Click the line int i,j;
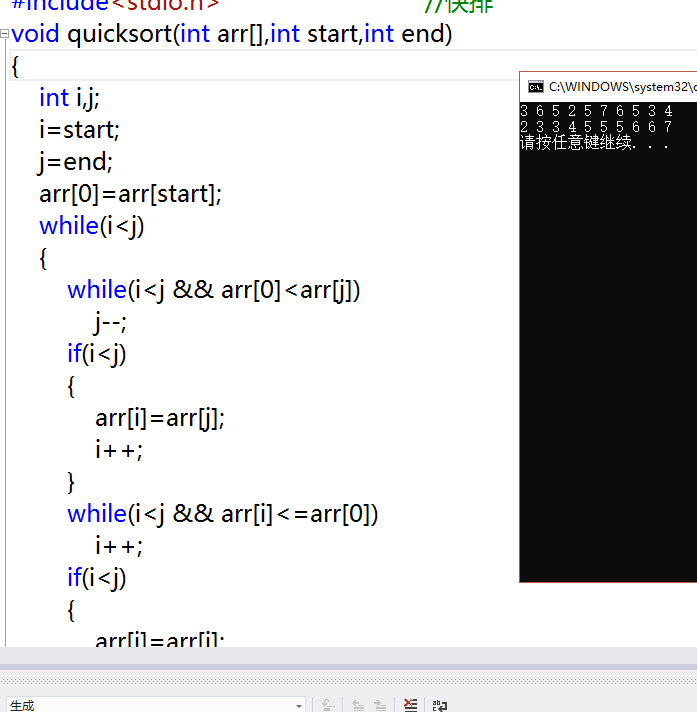This screenshot has height=712, width=697. [69, 98]
